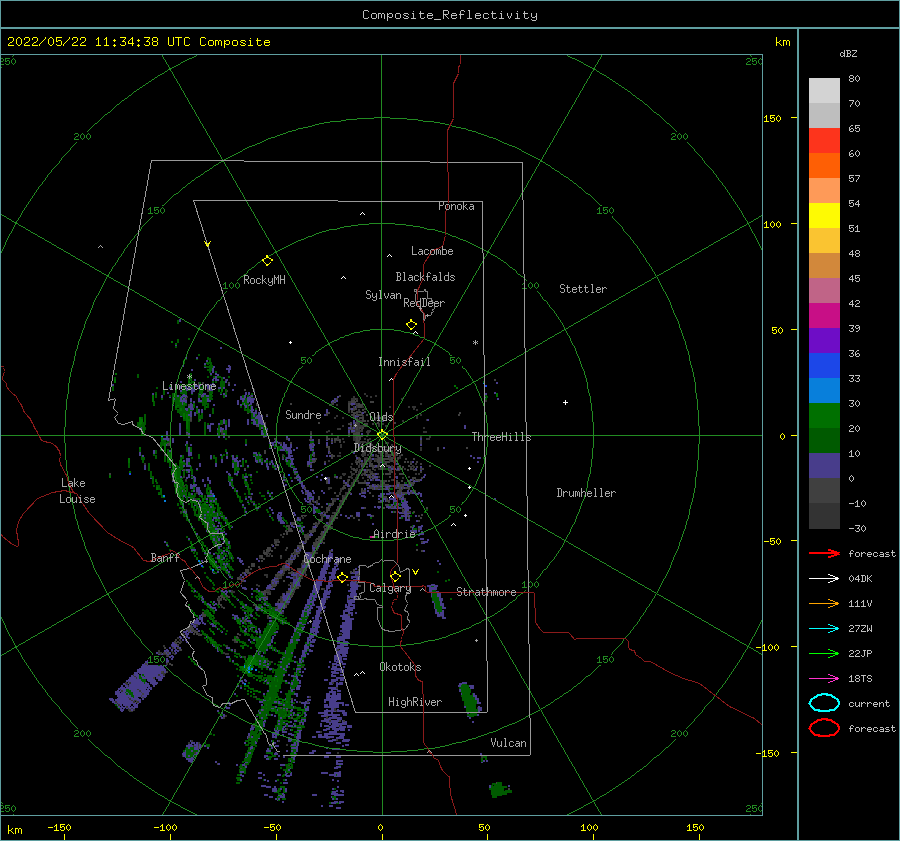This screenshot has width=900, height=841.
Task: Select the HighRiver label
Action: tap(415, 702)
